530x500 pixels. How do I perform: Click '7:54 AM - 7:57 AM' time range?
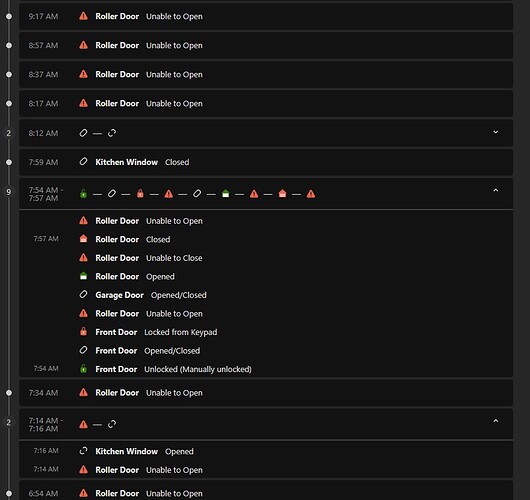46,194
